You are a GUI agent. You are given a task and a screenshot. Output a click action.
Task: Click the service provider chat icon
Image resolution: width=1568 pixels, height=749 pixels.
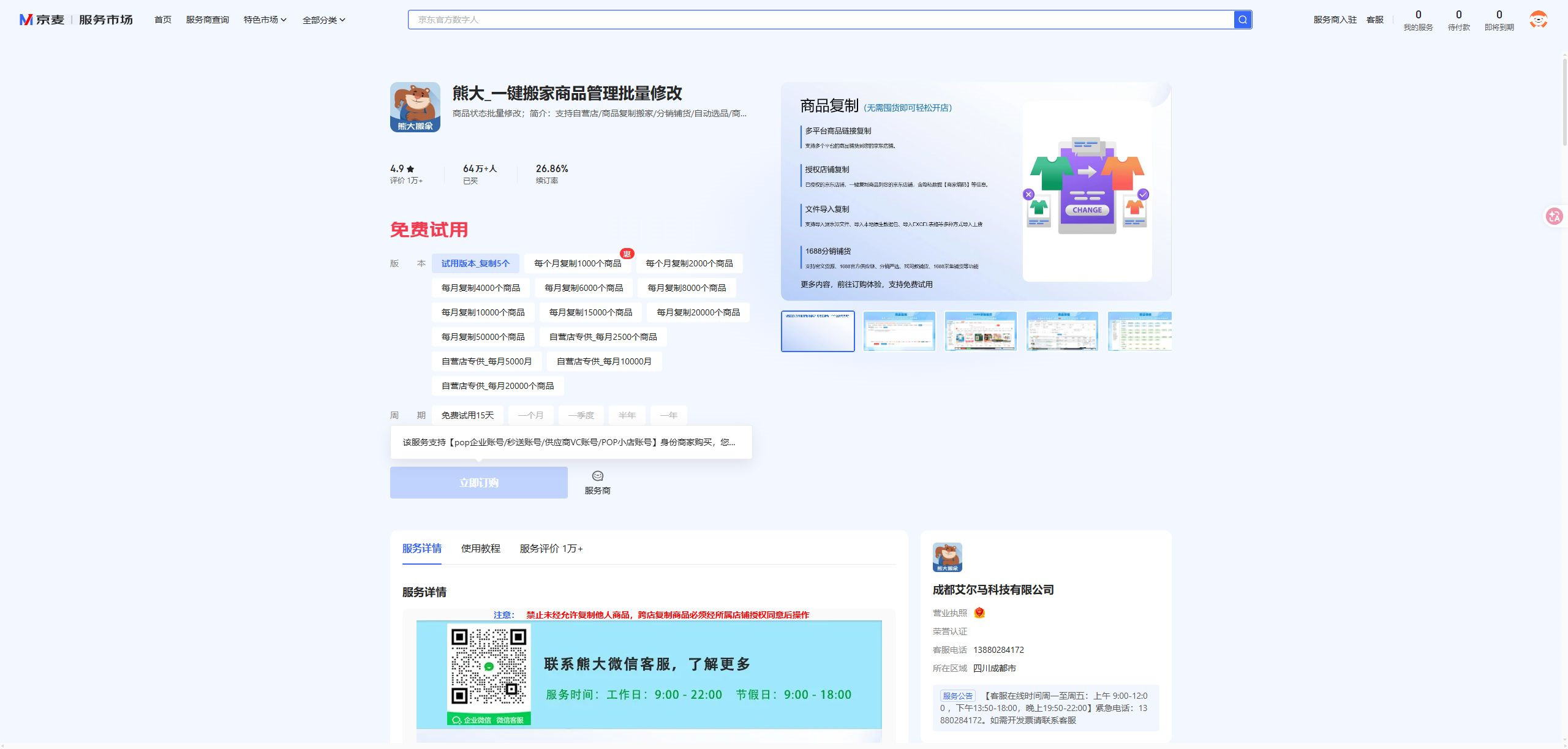(x=598, y=476)
